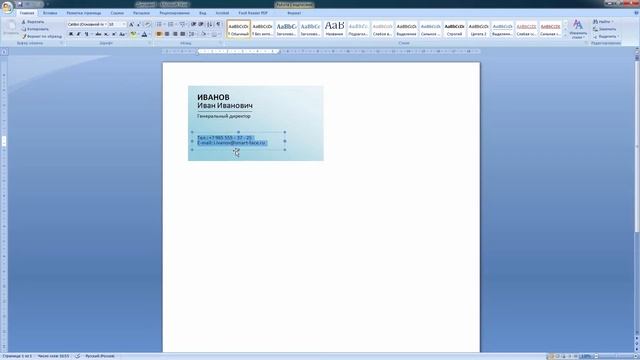Open the Change Styles menu
Image resolution: width=640 pixels, height=360 pixels.
[x=578, y=29]
